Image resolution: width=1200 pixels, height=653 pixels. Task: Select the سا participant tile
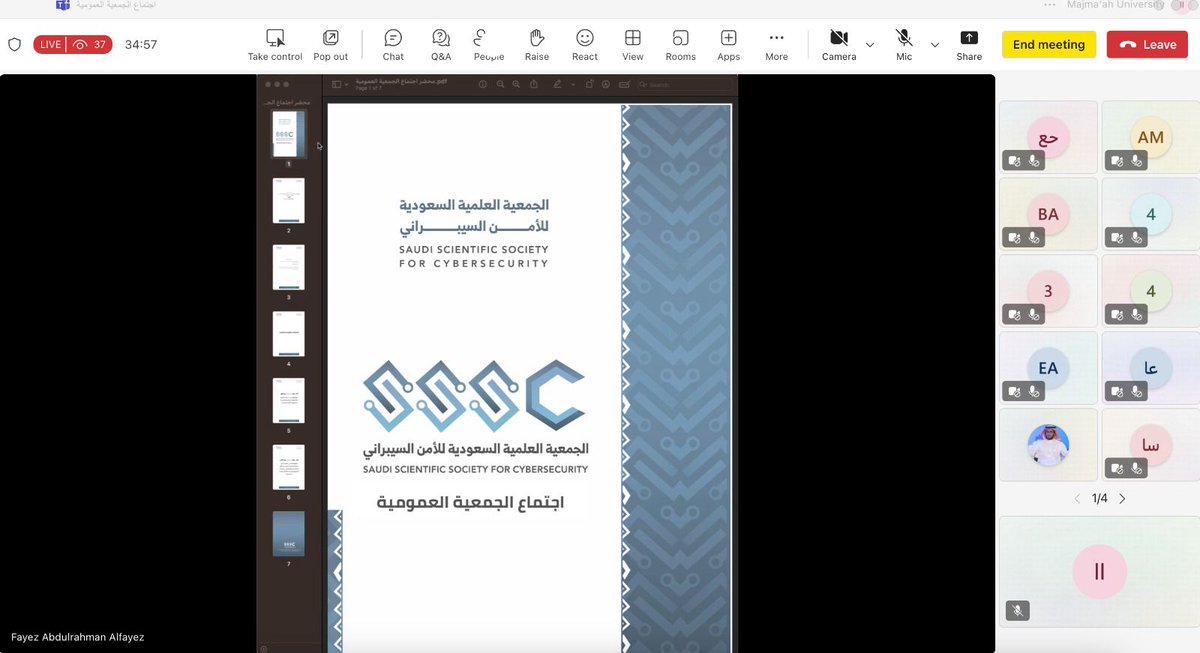pos(1150,445)
